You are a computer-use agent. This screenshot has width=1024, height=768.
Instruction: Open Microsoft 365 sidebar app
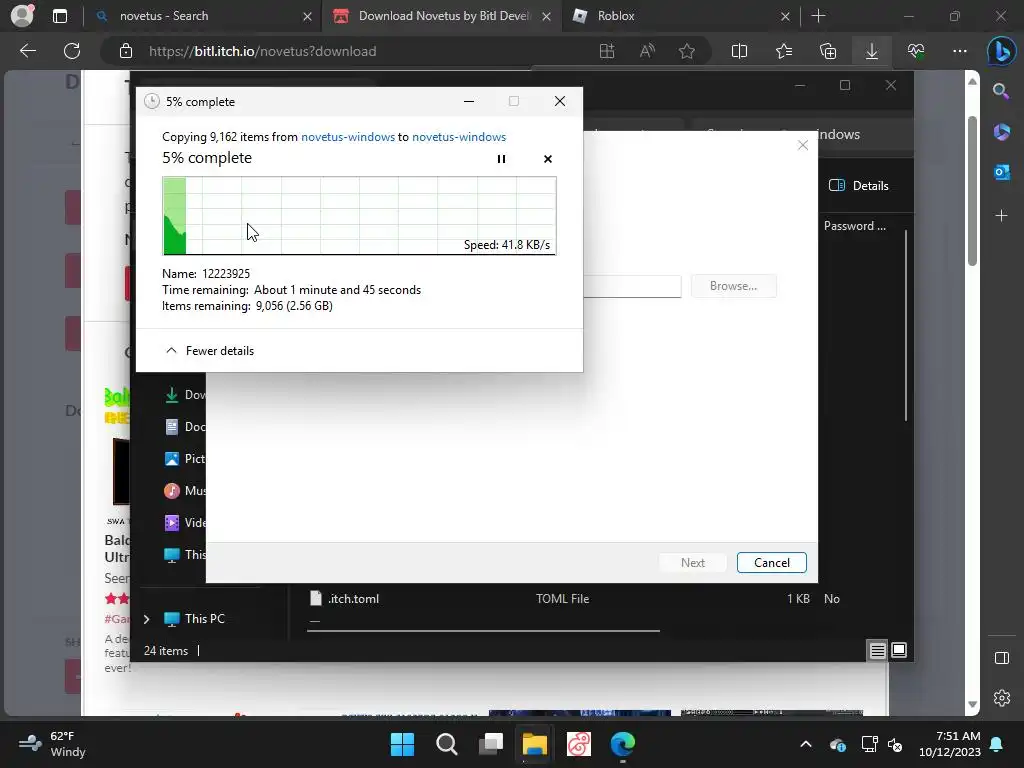(x=1001, y=132)
